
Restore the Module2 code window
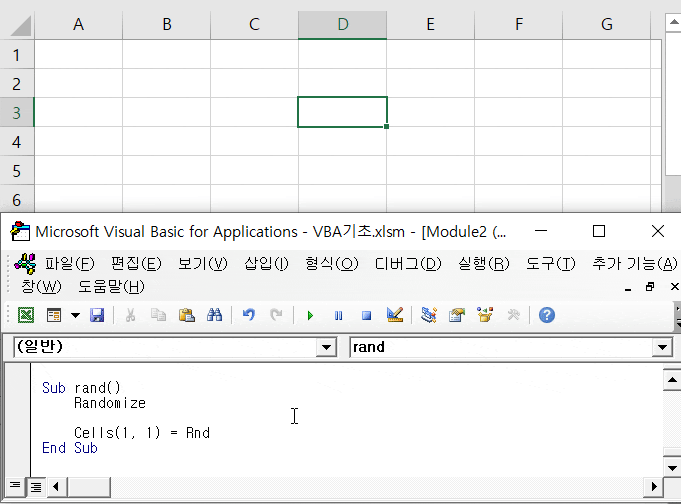[x=650, y=287]
